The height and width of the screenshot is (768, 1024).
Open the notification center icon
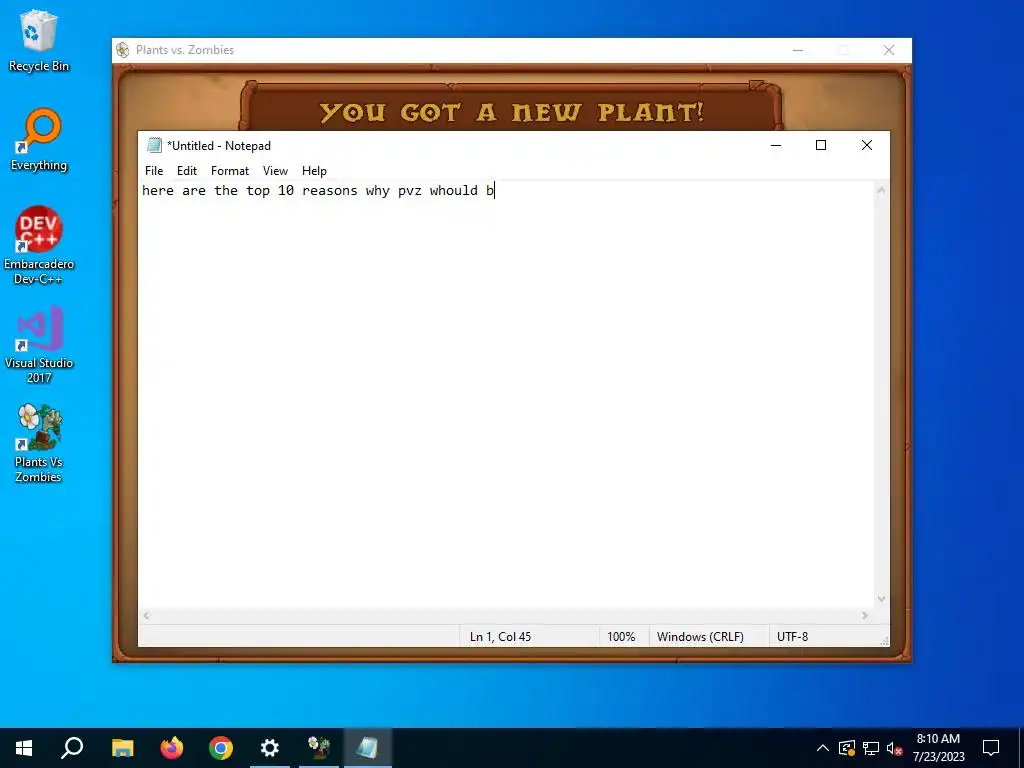(x=991, y=748)
